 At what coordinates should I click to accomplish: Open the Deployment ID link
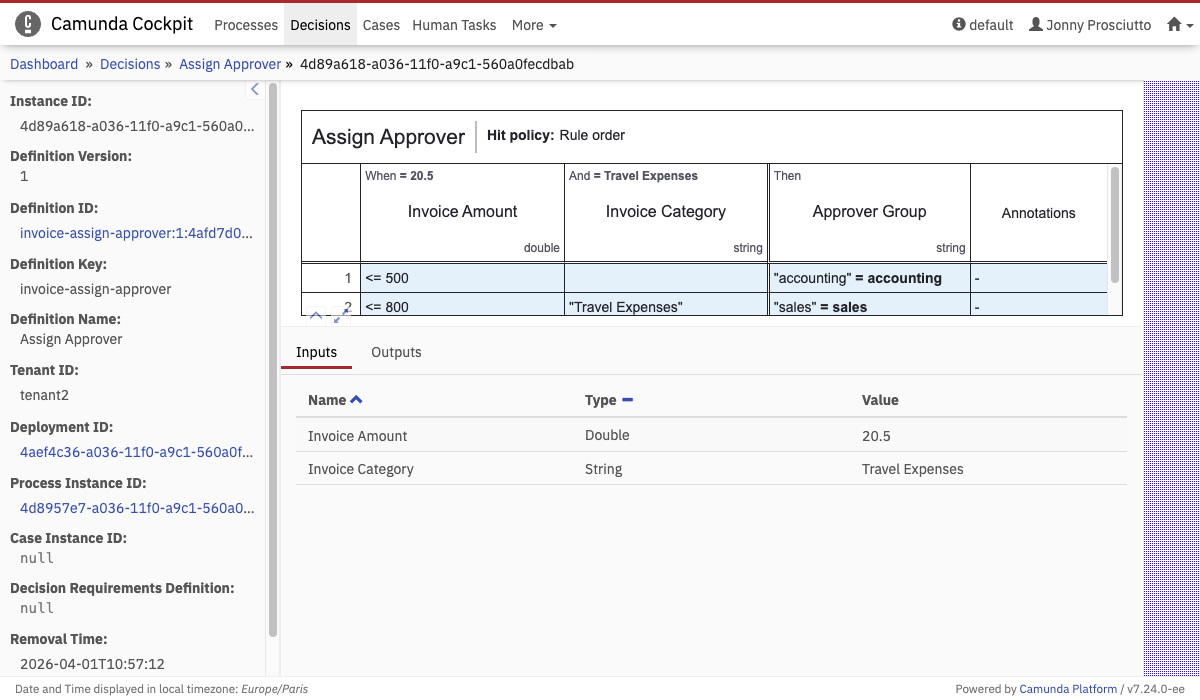click(x=136, y=452)
